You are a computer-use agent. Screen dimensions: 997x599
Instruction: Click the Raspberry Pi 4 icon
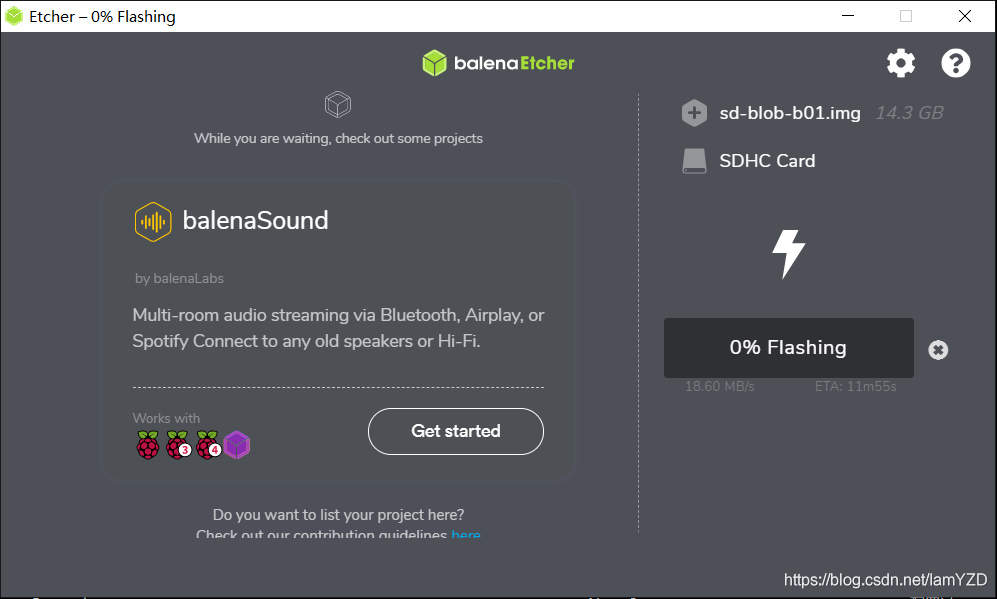click(208, 444)
